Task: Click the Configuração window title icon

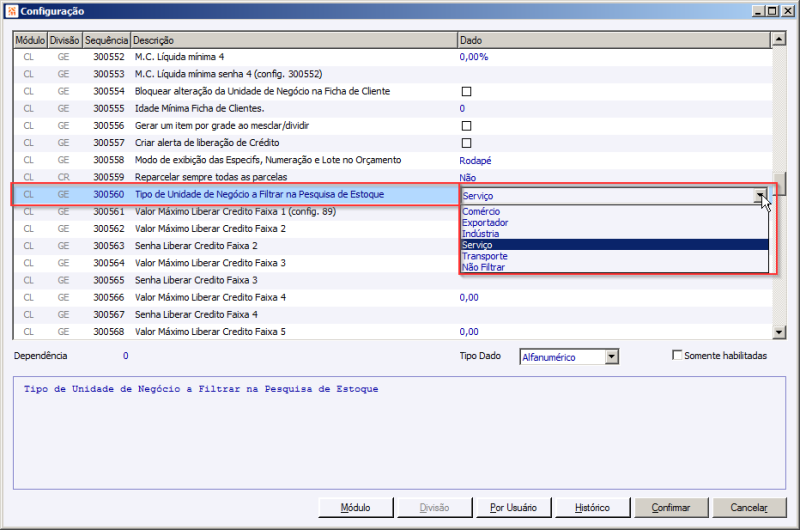Action: 12,11
